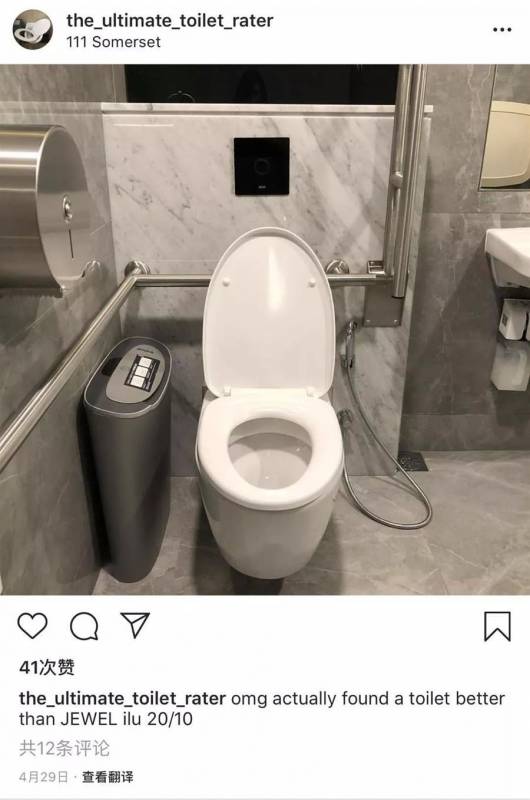Like the post with the heart icon
Image resolution: width=530 pixels, height=800 pixels.
32,626
